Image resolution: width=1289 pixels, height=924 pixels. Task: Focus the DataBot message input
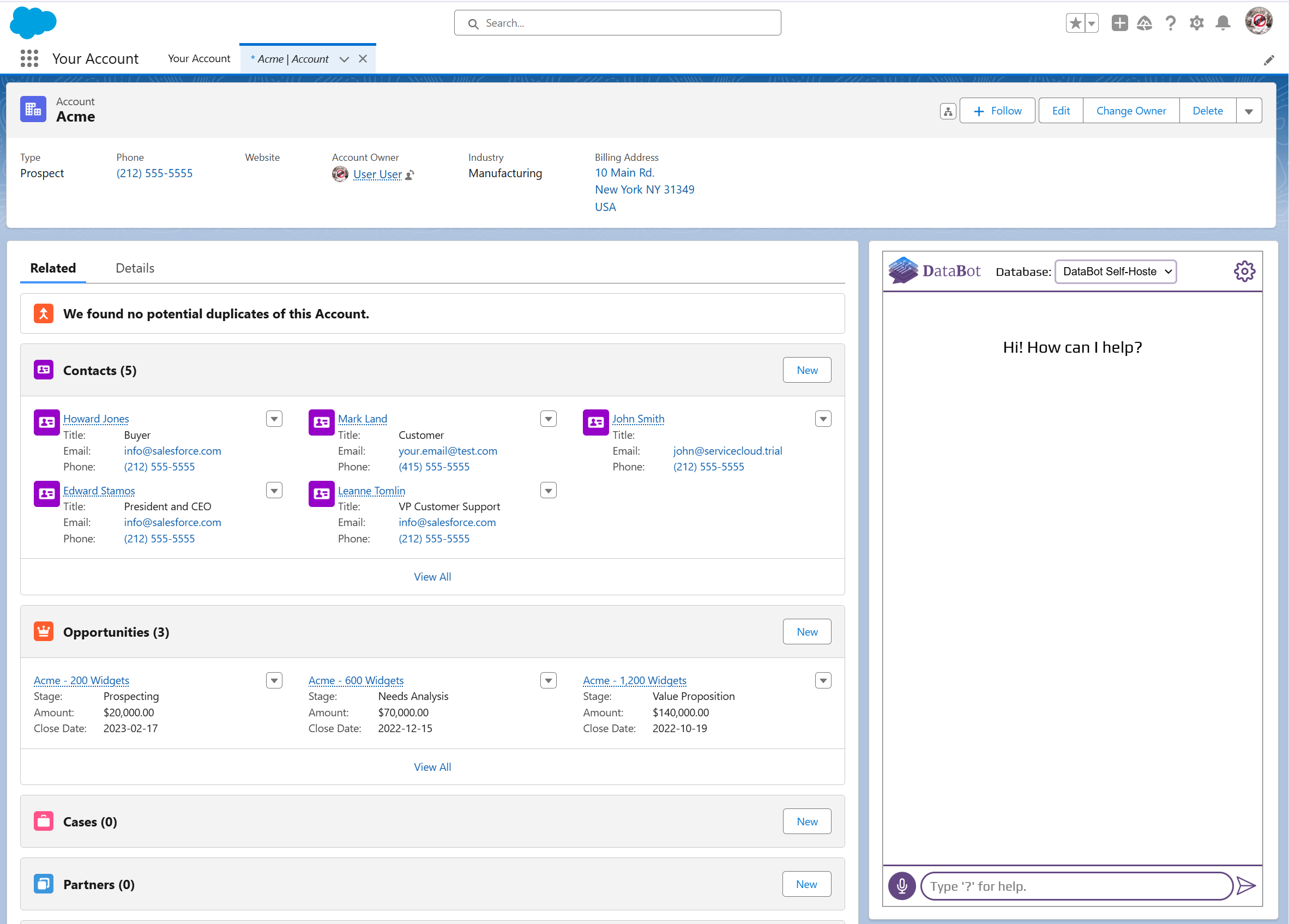(x=1077, y=886)
